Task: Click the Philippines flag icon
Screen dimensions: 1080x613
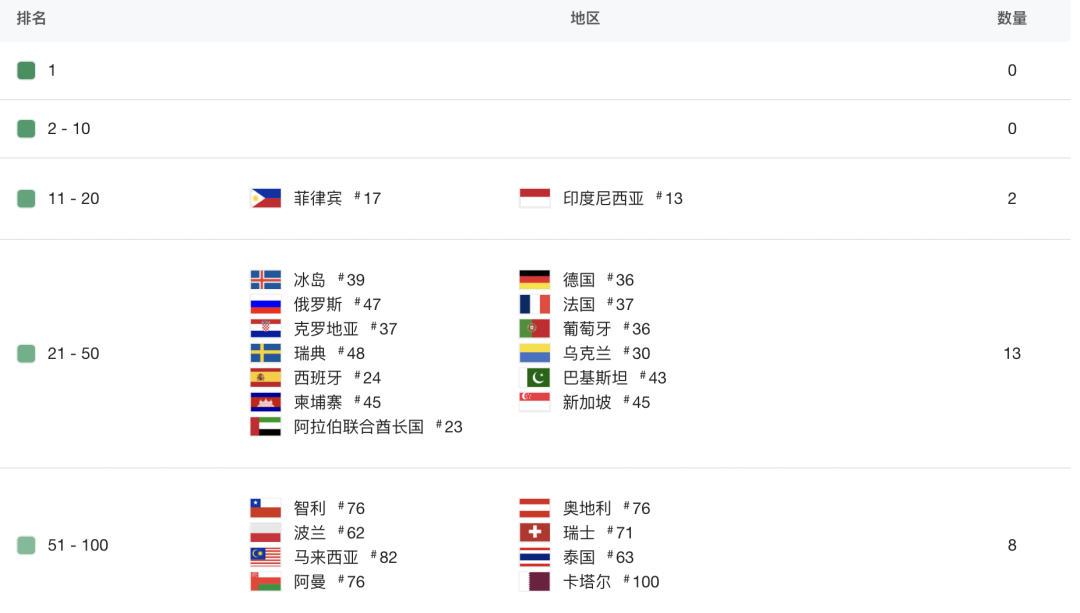Action: coord(265,198)
